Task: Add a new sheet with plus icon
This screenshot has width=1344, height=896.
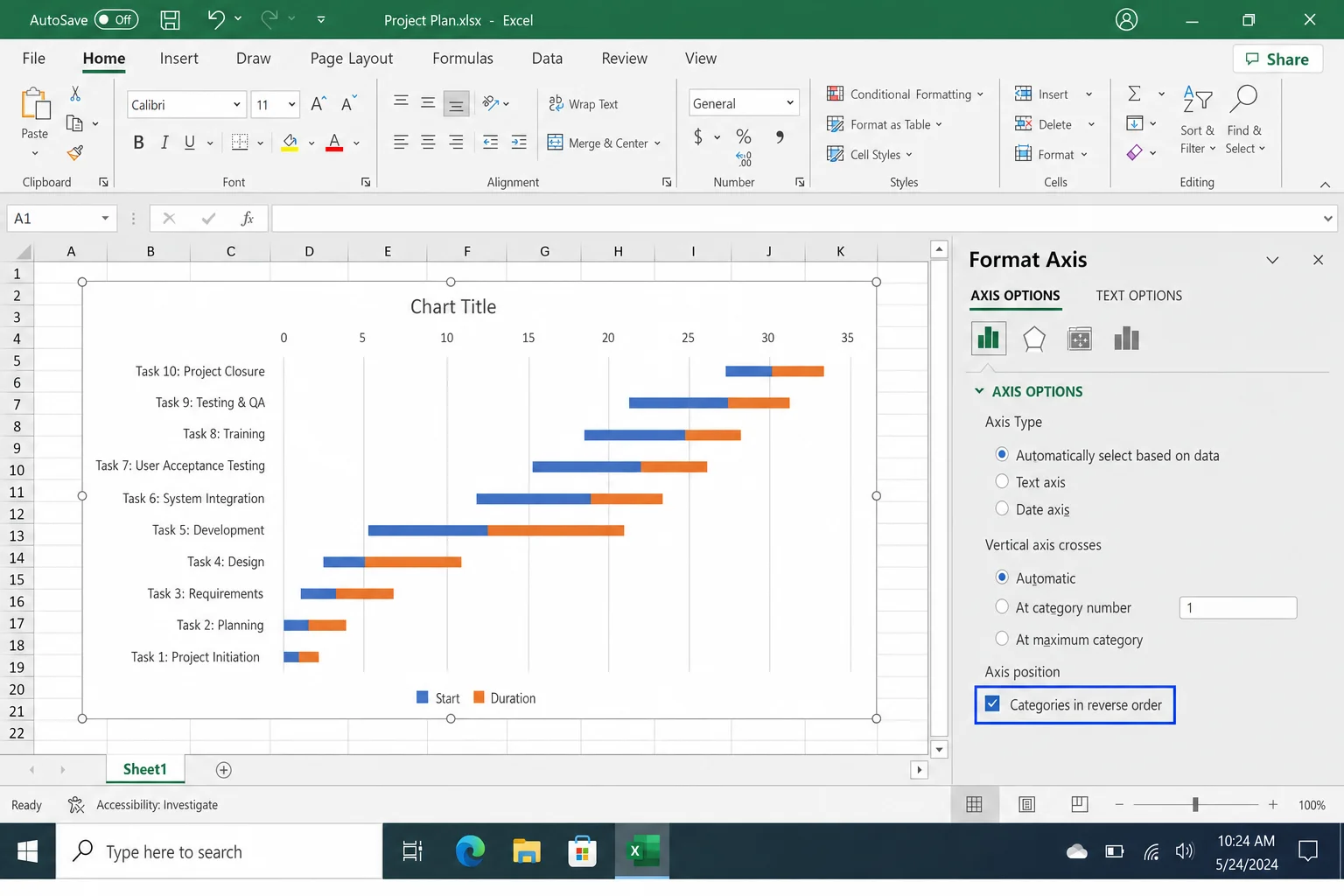Action: pyautogui.click(x=224, y=770)
